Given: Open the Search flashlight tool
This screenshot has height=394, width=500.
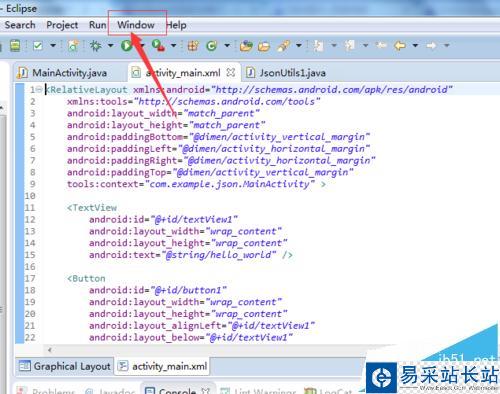Looking at the screenshot, I should [283, 45].
